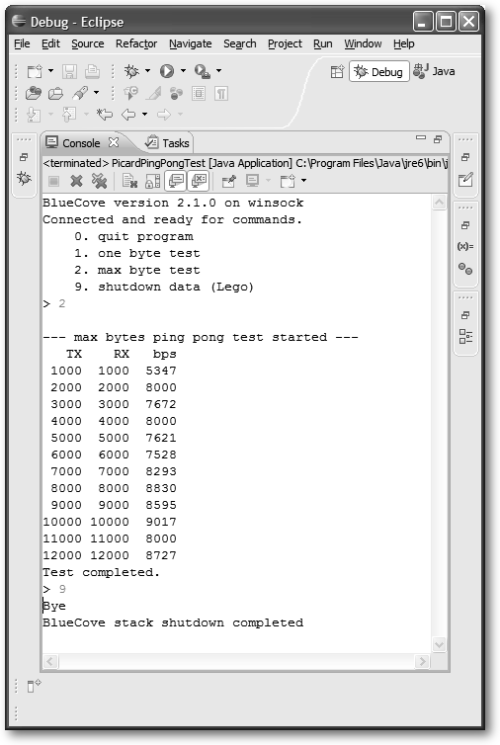Toggle Show Console When Standard Error Changes
Viewport: 500px width, 745px height.
coord(199,181)
